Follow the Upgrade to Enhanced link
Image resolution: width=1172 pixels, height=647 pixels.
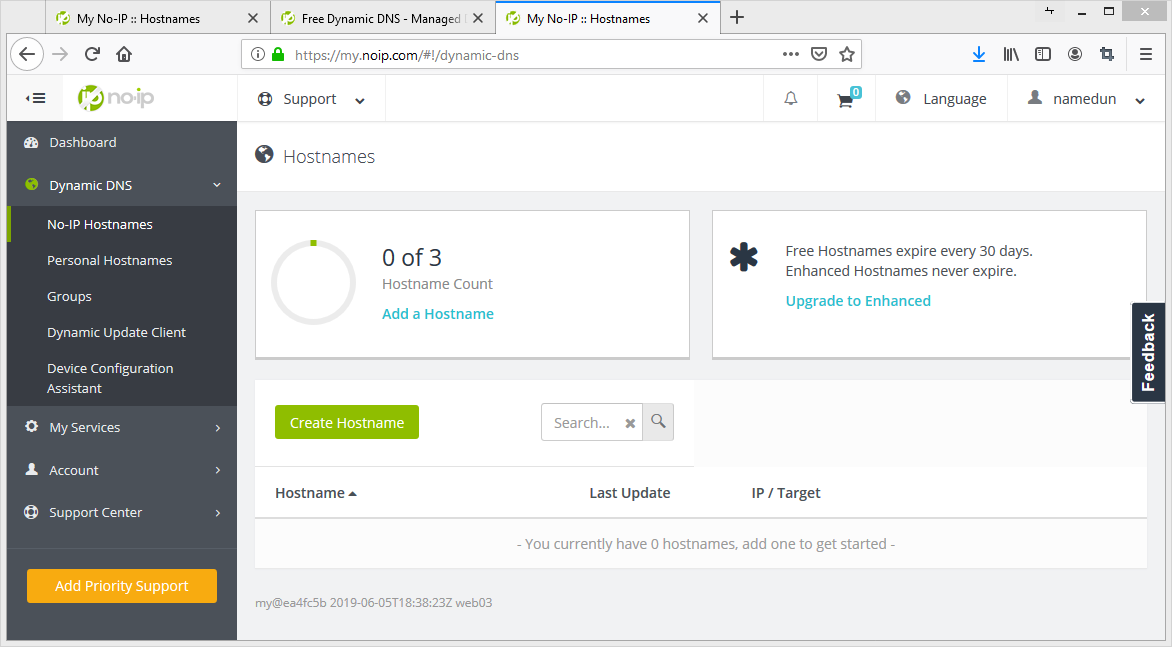(x=858, y=301)
